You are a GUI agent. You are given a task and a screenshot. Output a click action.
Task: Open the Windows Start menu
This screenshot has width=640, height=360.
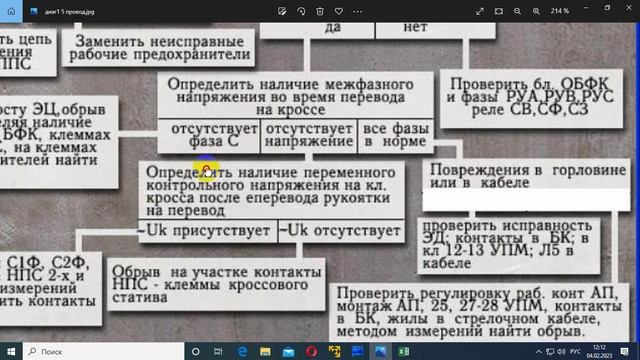click(11, 351)
